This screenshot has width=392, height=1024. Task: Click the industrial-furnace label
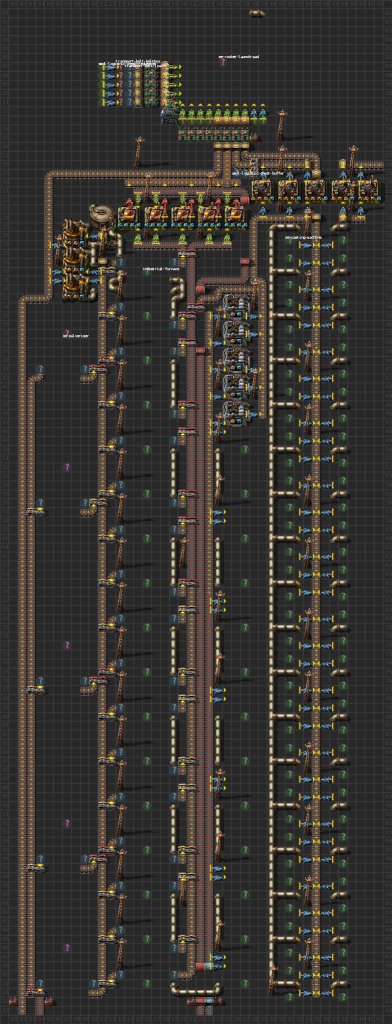tap(161, 269)
